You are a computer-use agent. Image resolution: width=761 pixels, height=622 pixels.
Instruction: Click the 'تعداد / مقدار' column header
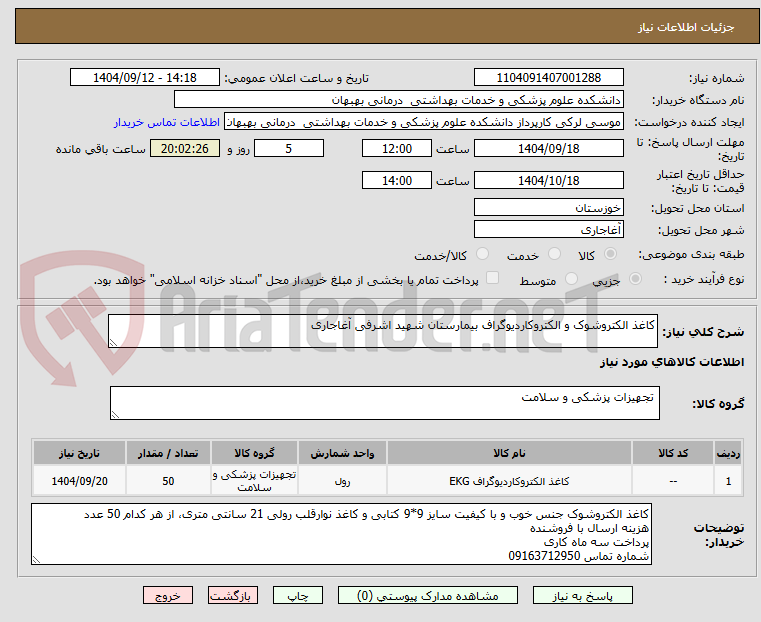click(168, 453)
